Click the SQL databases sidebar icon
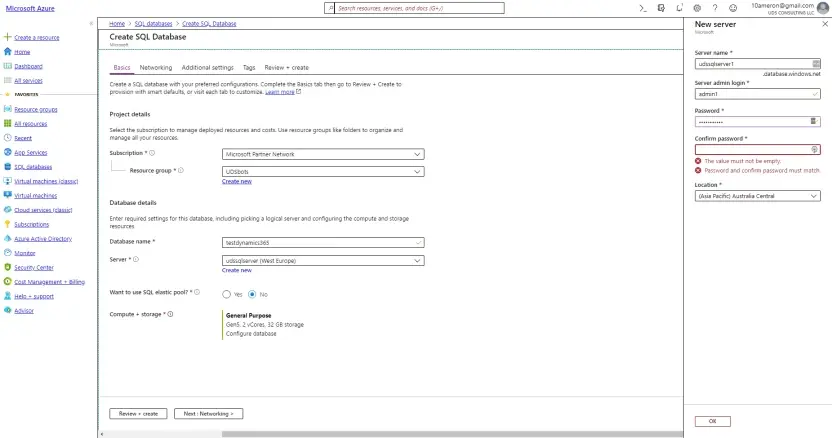Viewport: 832px width, 438px height. pyautogui.click(x=7, y=166)
